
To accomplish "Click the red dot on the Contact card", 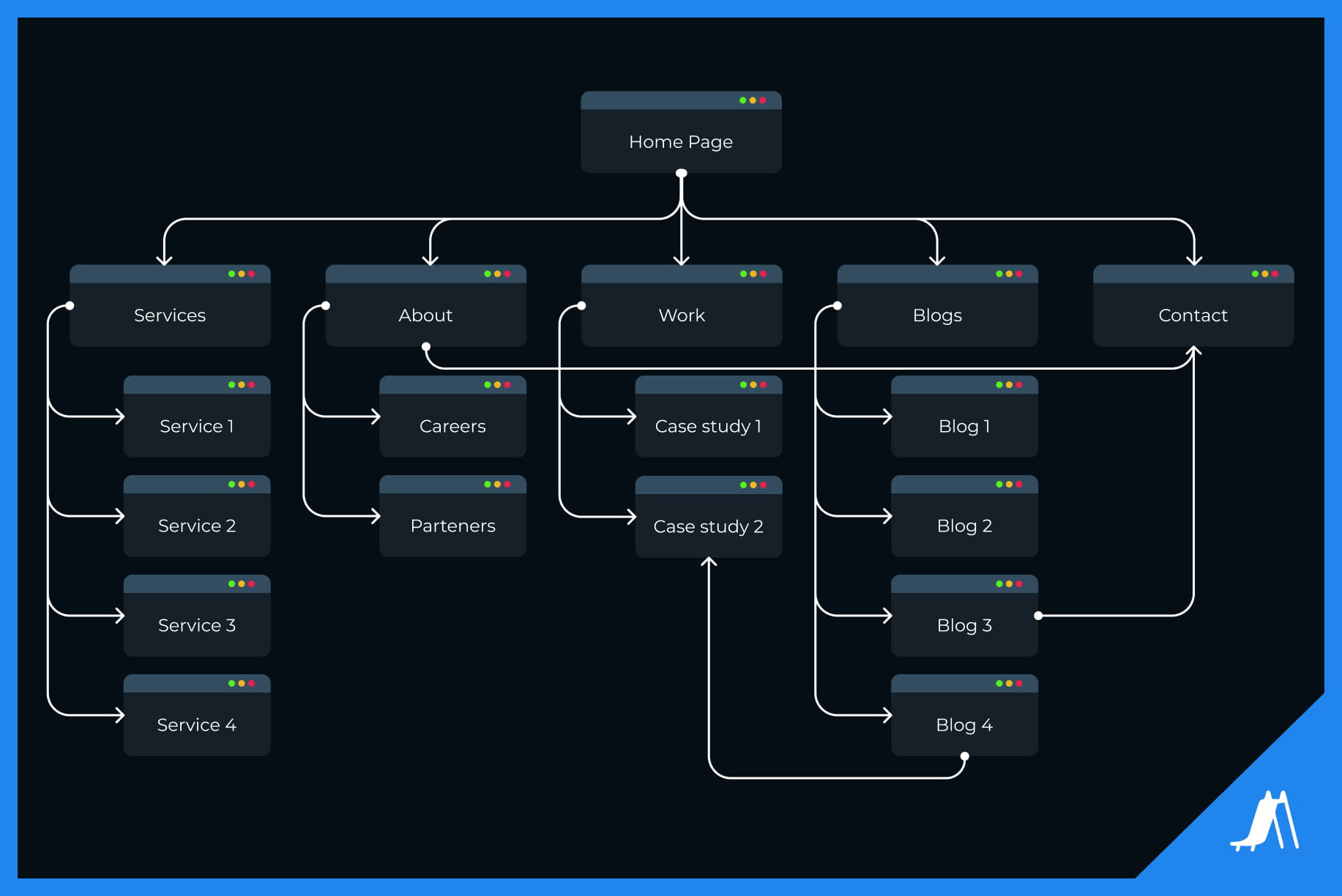I will click(x=1275, y=273).
